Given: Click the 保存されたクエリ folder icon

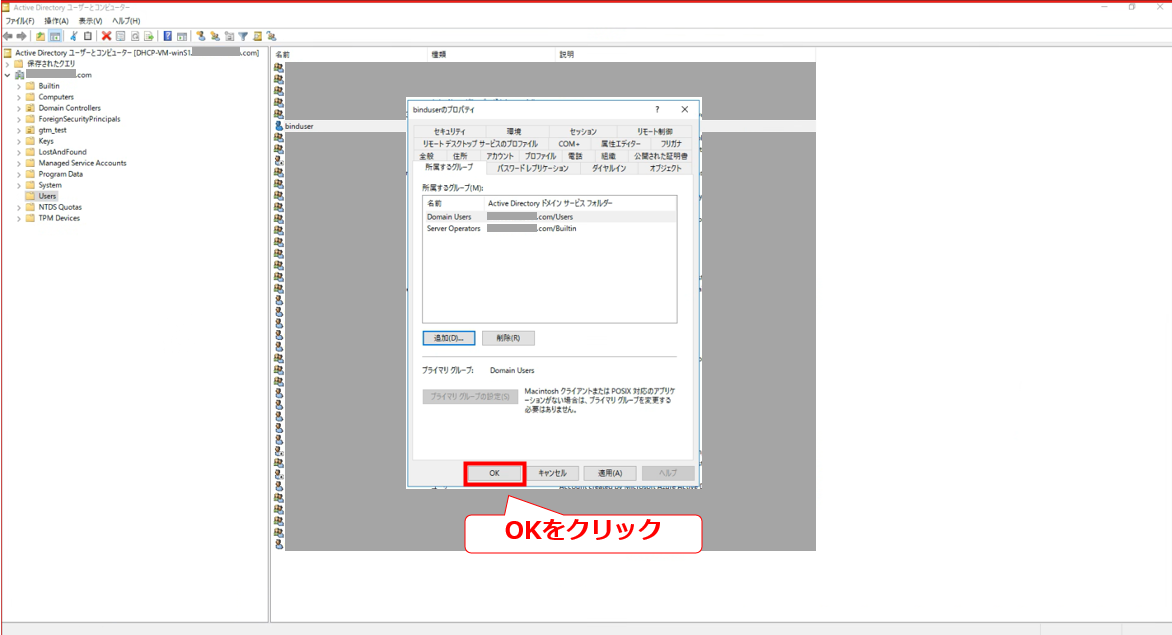Looking at the screenshot, I should coord(19,64).
